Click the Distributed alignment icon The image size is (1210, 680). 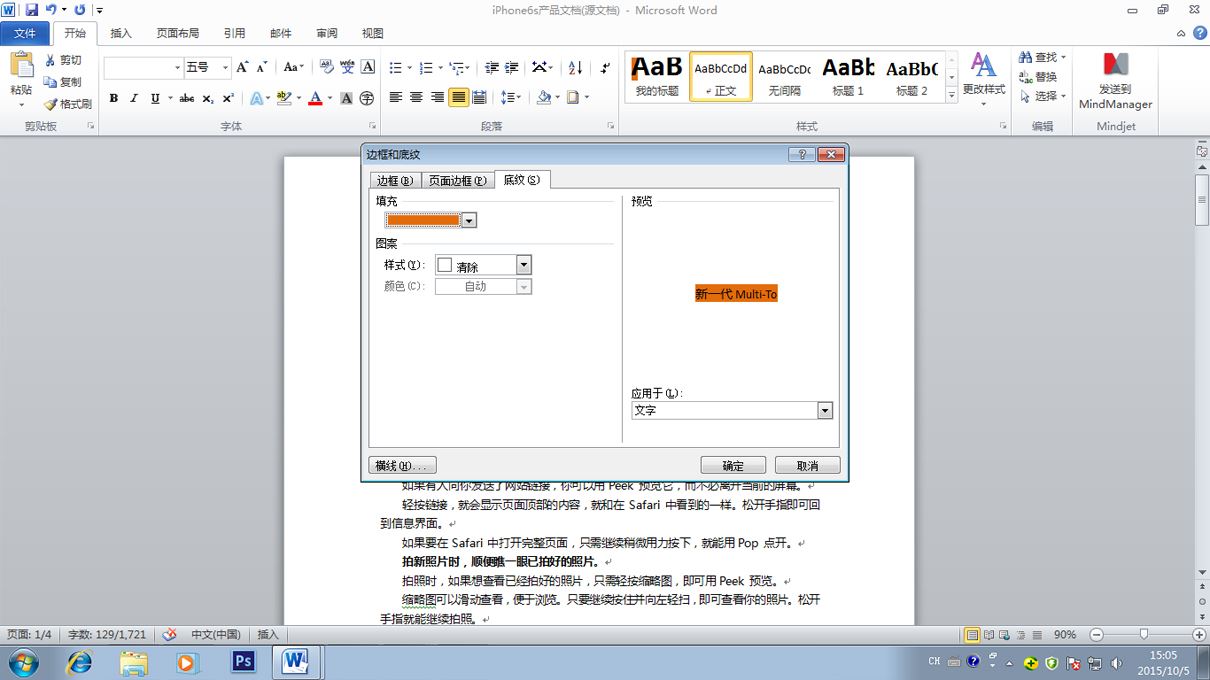(x=479, y=98)
